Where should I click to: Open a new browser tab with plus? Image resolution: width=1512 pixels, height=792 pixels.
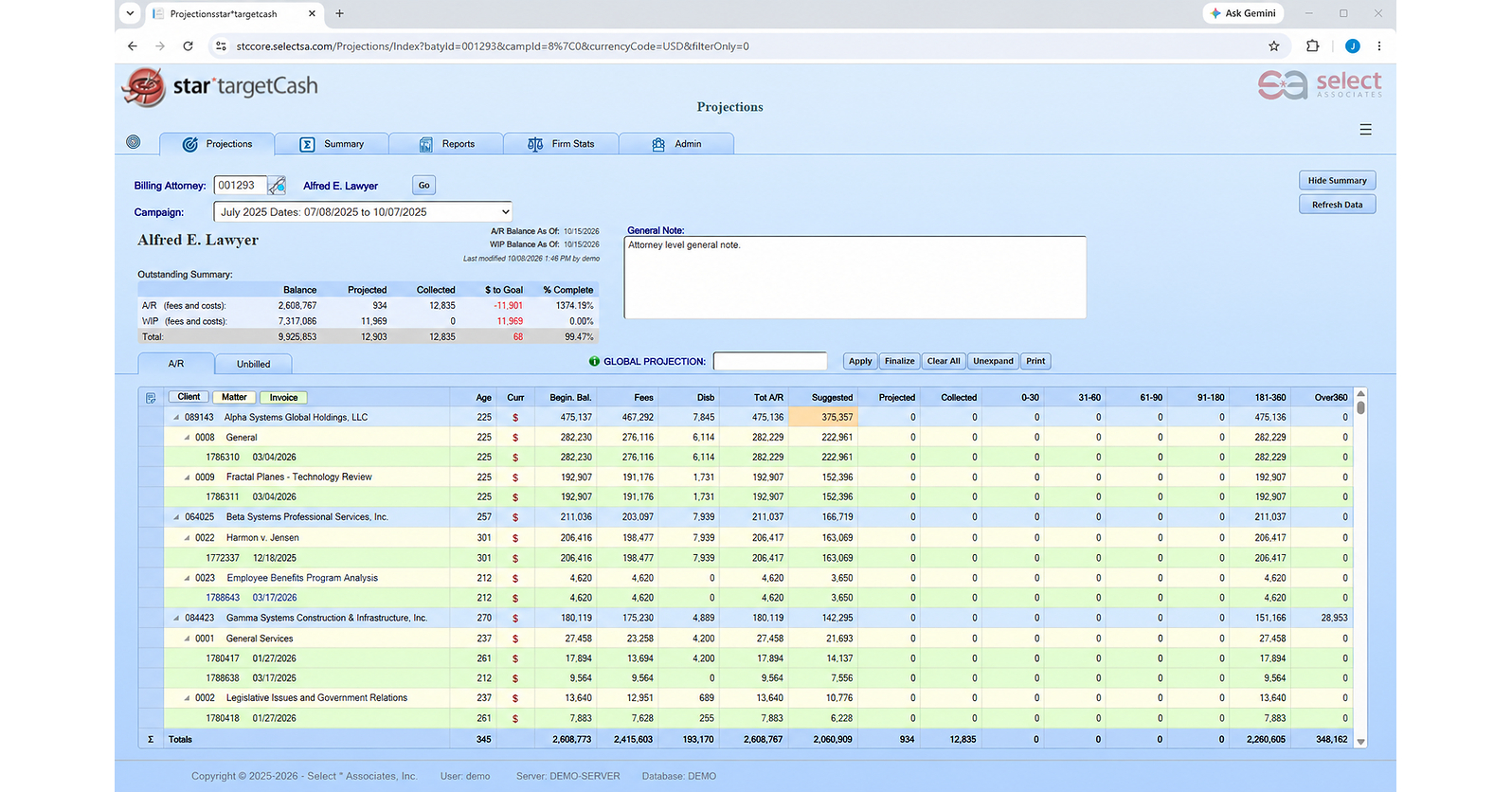tap(340, 13)
